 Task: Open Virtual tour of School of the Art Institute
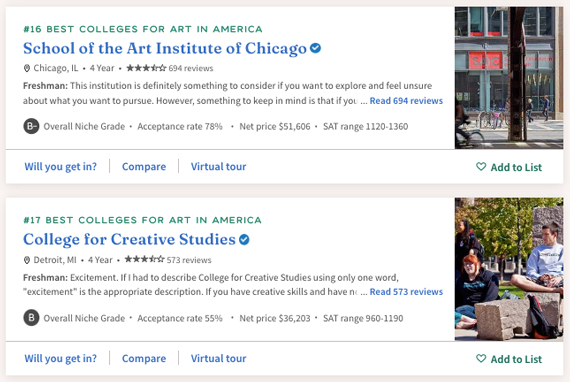point(218,167)
